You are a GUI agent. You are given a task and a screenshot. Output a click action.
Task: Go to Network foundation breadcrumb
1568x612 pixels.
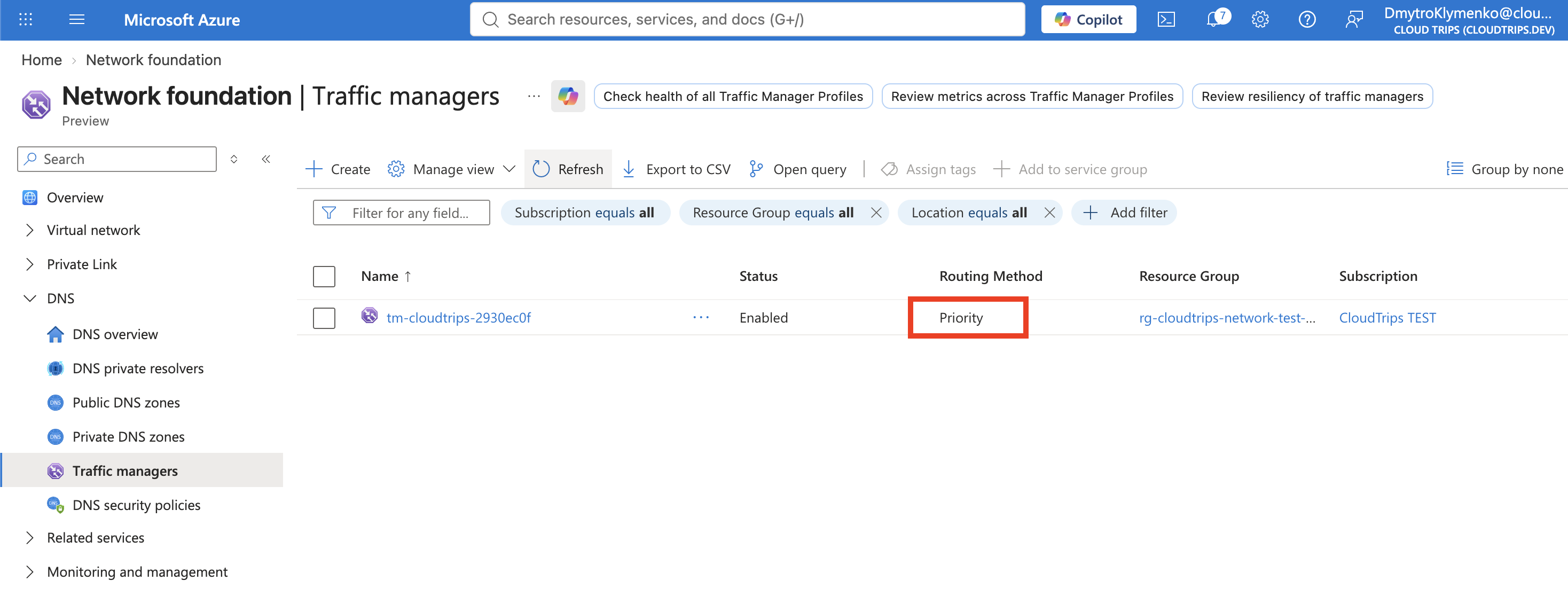(x=153, y=60)
